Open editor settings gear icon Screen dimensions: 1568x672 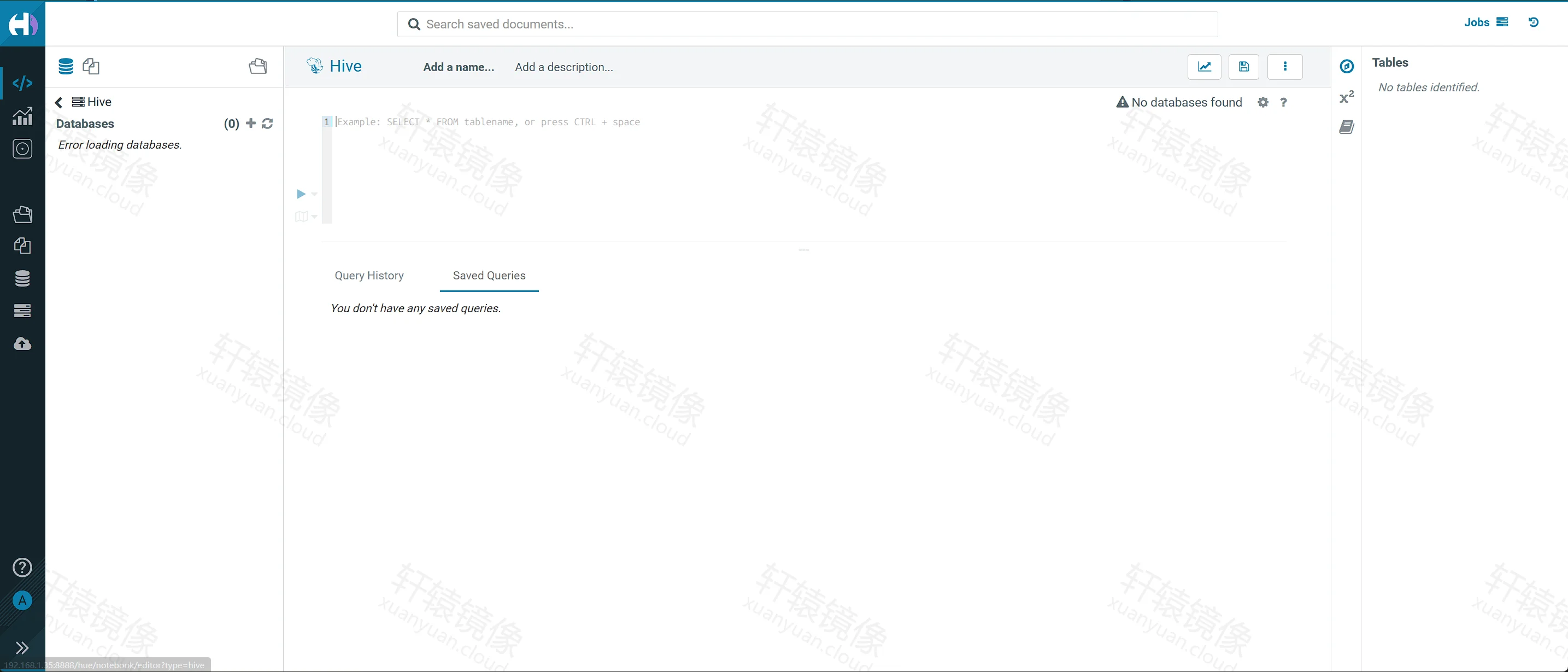pyautogui.click(x=1264, y=102)
